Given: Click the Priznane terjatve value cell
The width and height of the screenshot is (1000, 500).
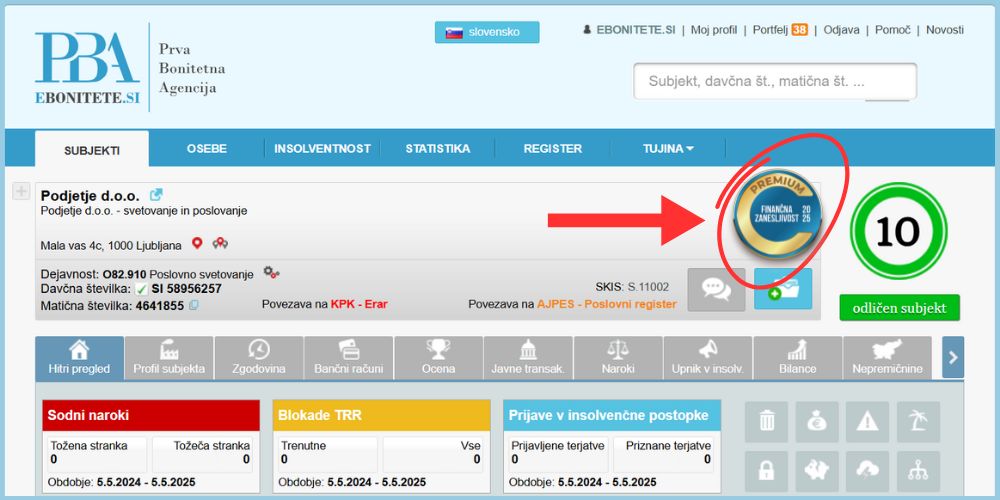Looking at the screenshot, I should click(664, 454).
